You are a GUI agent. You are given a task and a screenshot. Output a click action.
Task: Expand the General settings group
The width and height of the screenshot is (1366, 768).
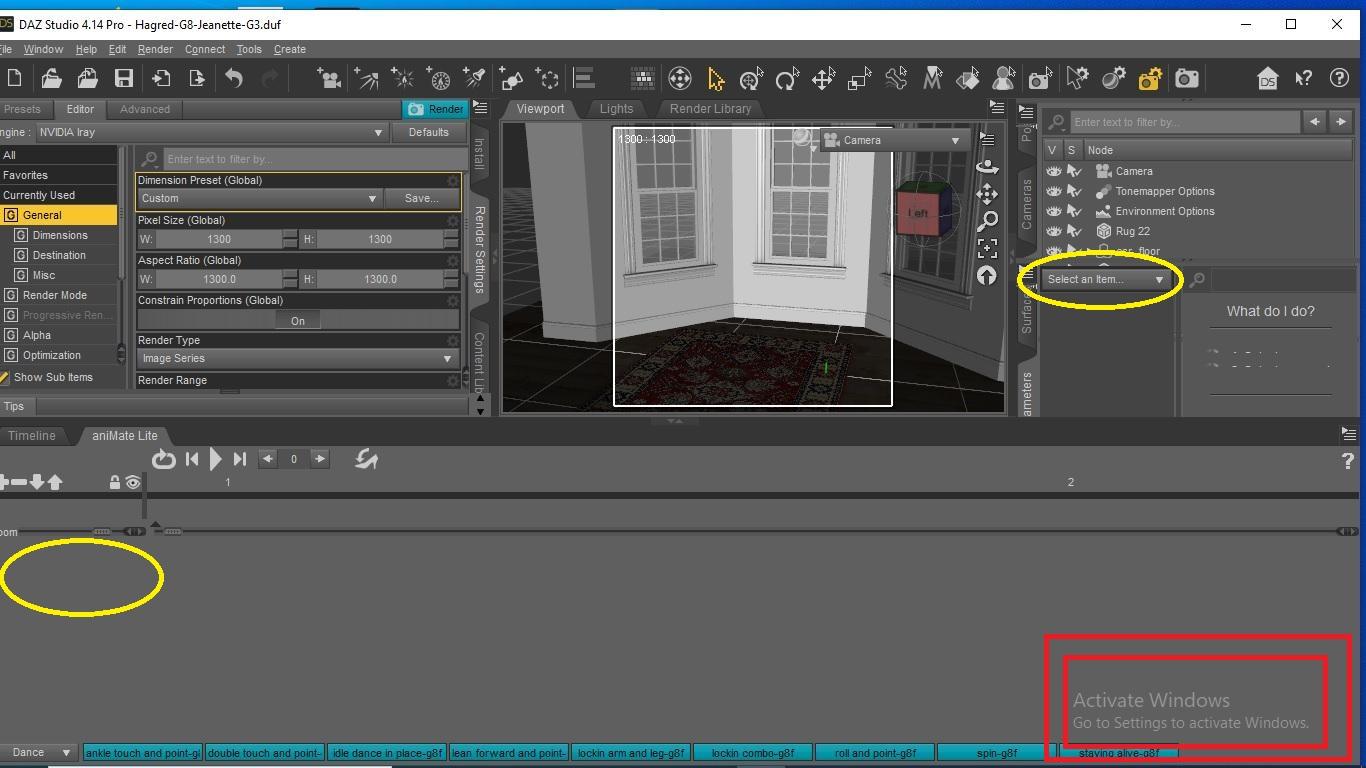click(59, 215)
